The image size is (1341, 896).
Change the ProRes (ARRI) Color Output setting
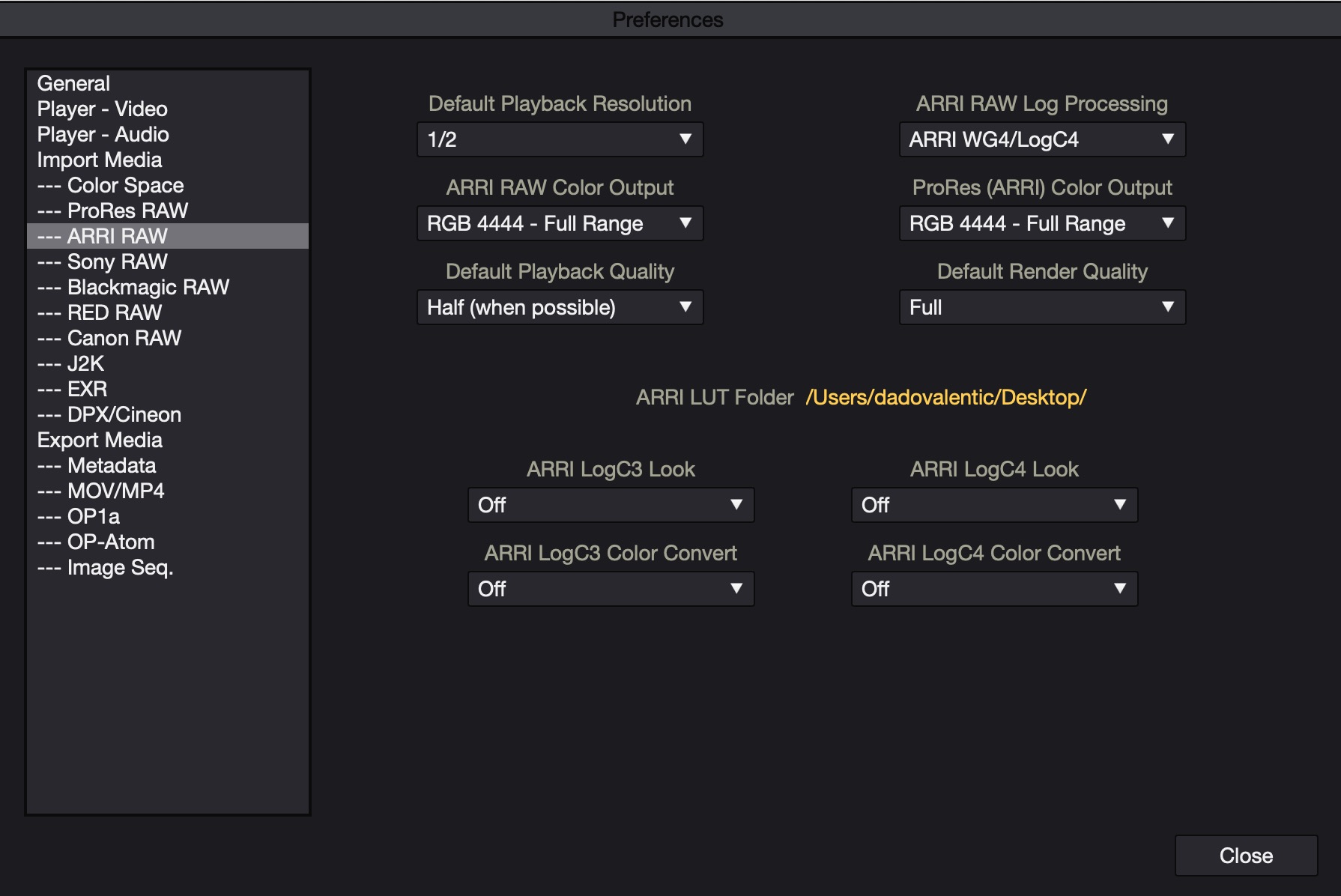click(1041, 223)
